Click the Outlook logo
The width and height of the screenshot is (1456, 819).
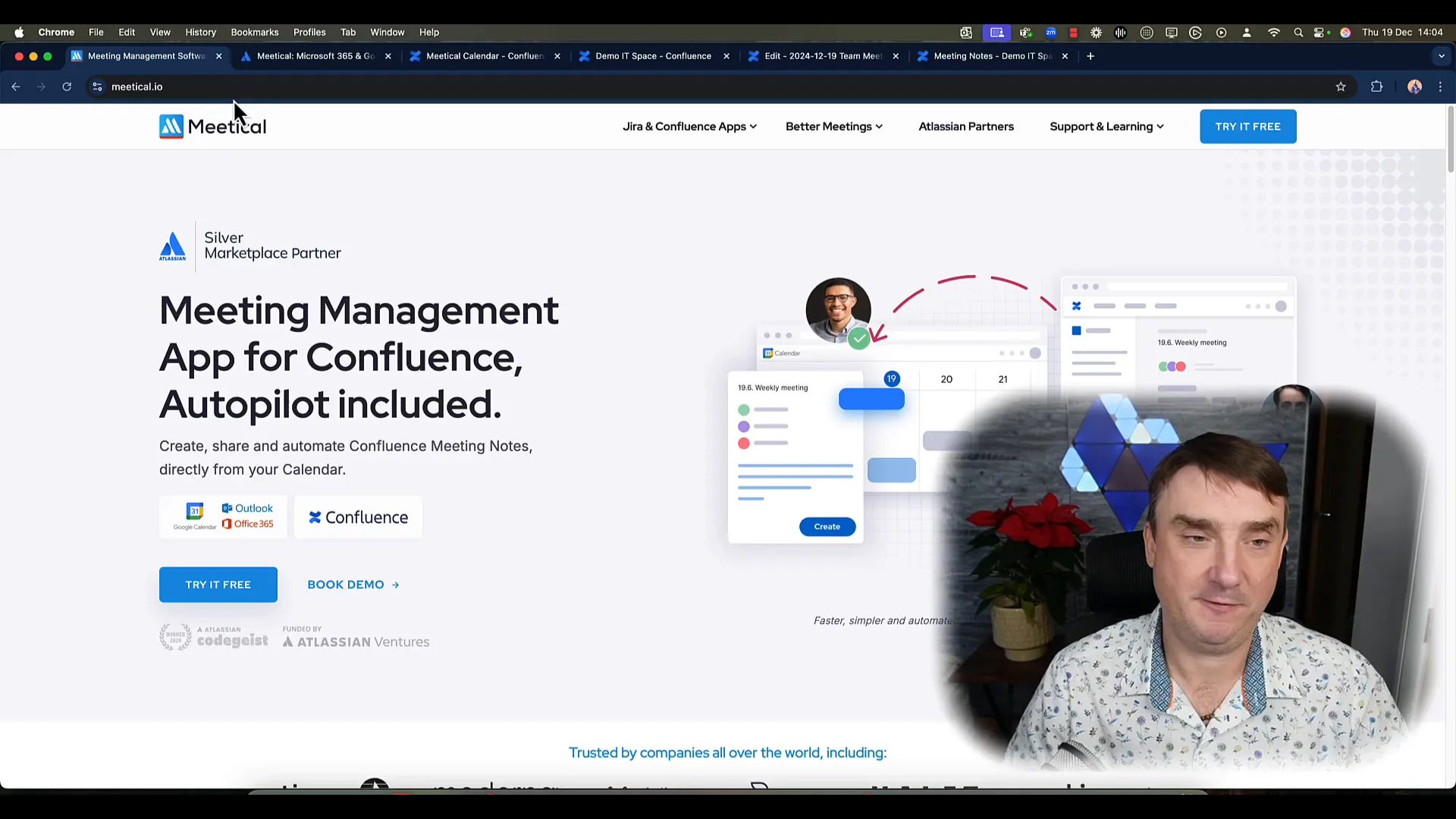[247, 508]
